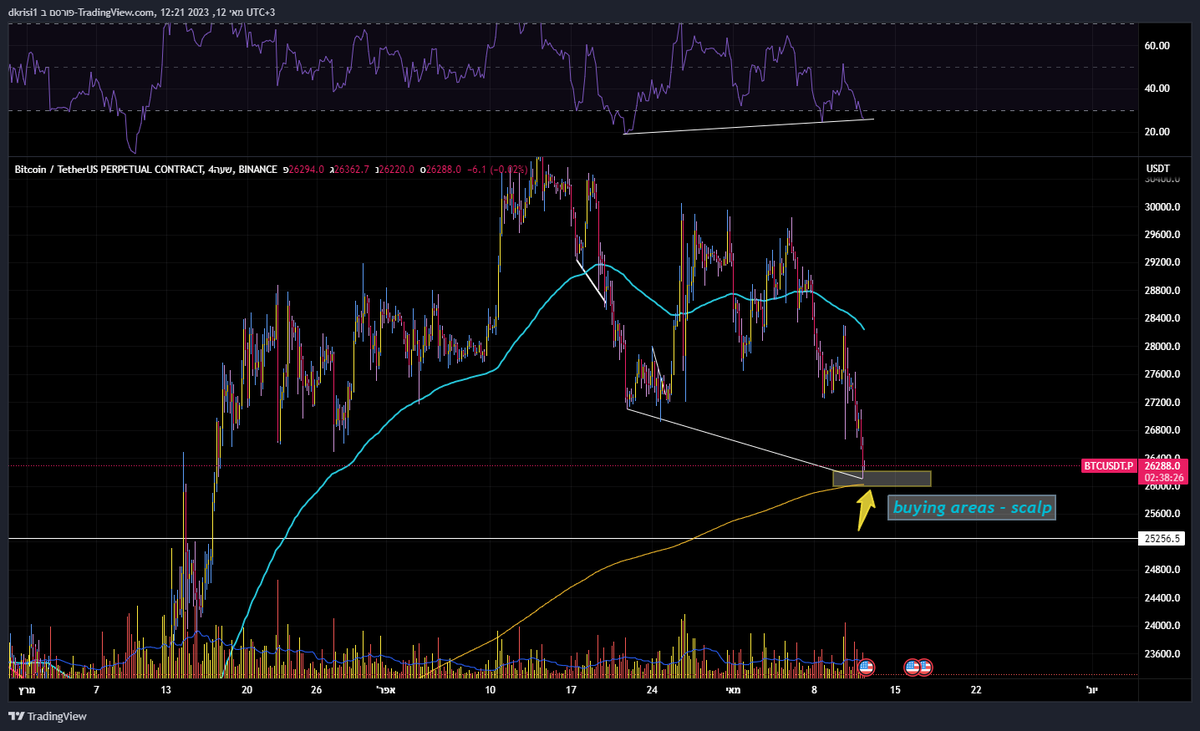This screenshot has height=731, width=1200.
Task: Click the 24000.0 price scale label
Action: [x=1163, y=626]
